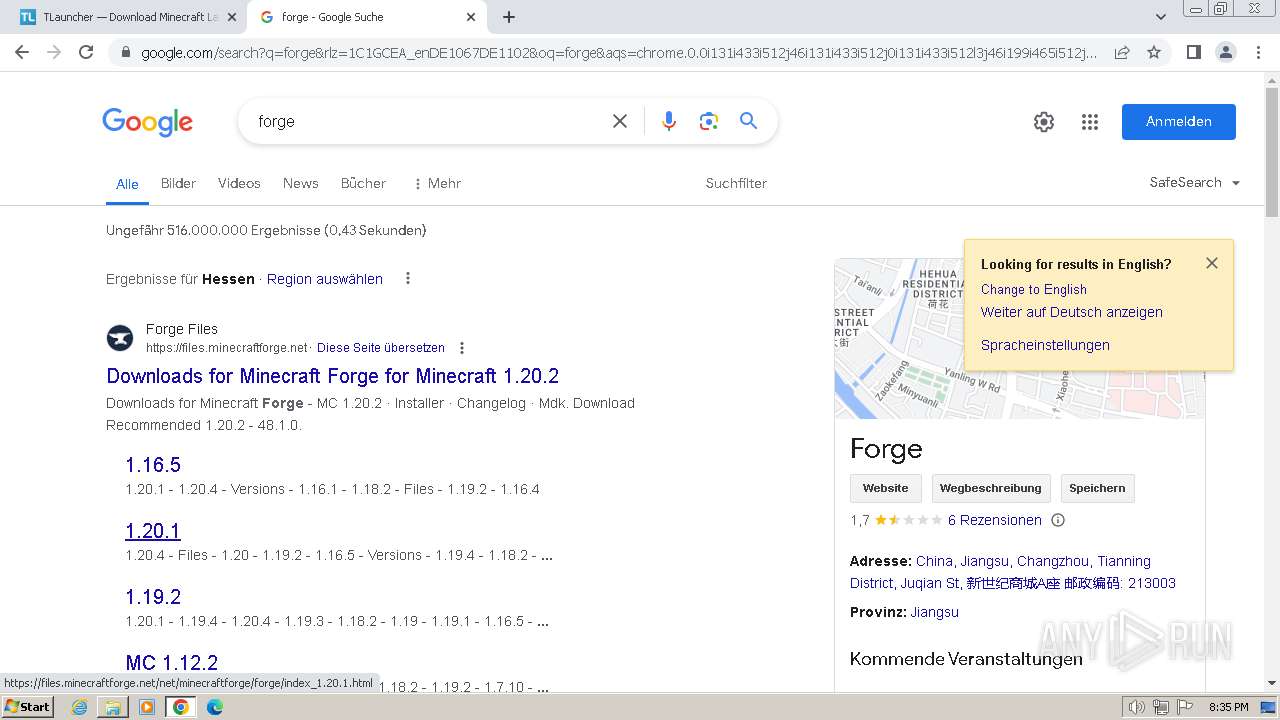Open Suchfilter options
This screenshot has height=720, width=1280.
[x=736, y=183]
